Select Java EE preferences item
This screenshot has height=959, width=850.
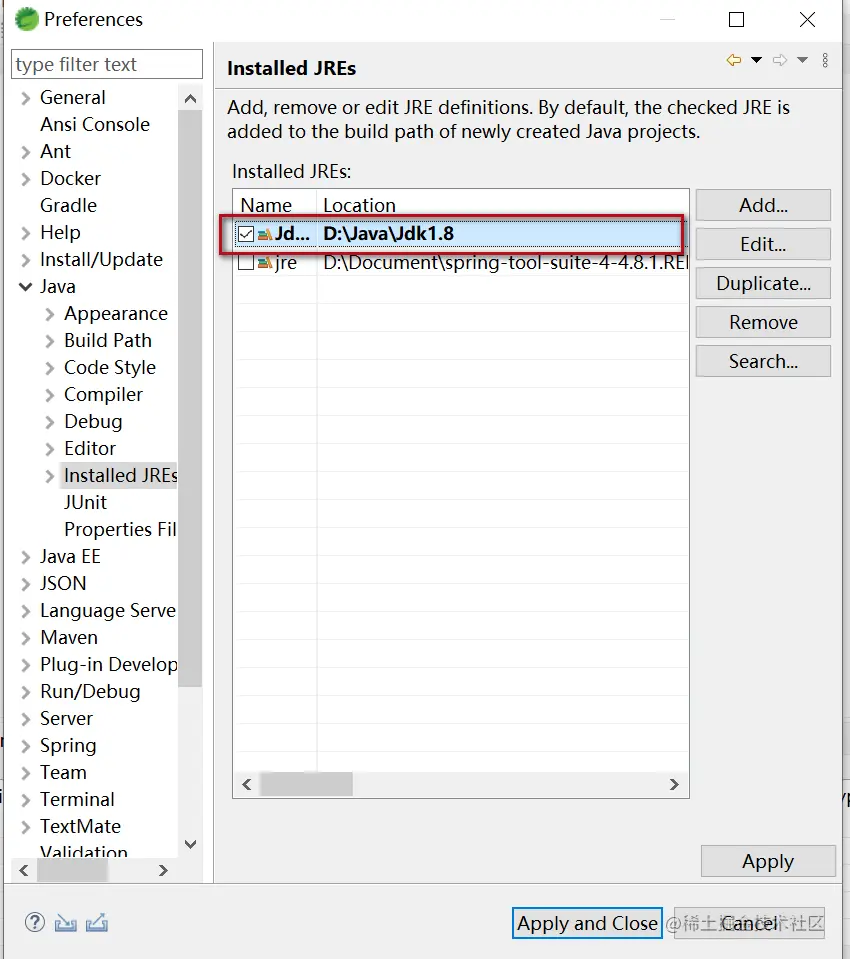(x=70, y=557)
